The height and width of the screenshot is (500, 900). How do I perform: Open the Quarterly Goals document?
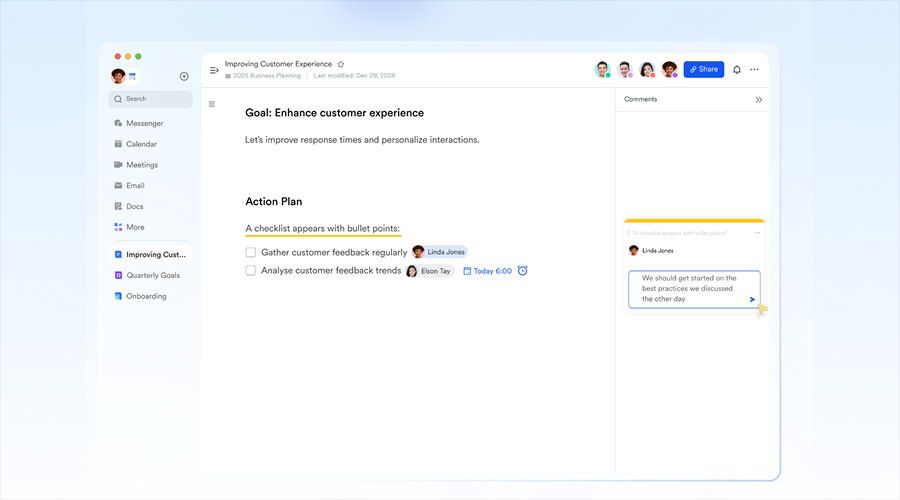(x=152, y=275)
